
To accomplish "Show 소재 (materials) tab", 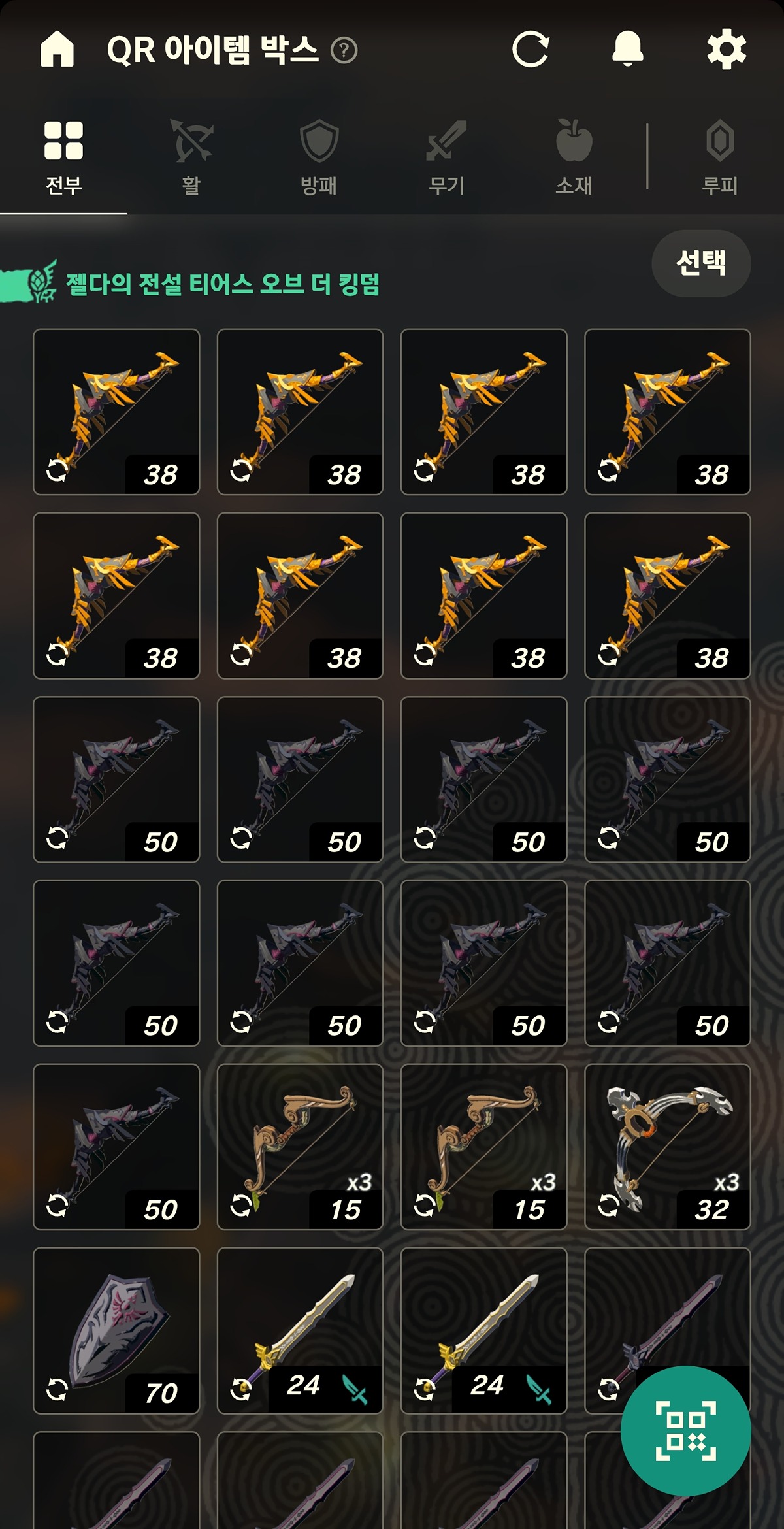I will tap(574, 157).
